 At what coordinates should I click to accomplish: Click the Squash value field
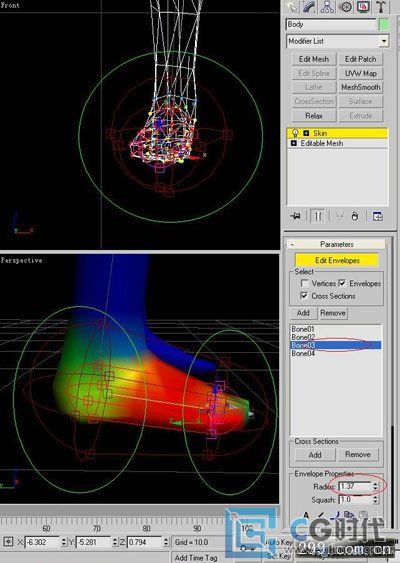point(355,499)
